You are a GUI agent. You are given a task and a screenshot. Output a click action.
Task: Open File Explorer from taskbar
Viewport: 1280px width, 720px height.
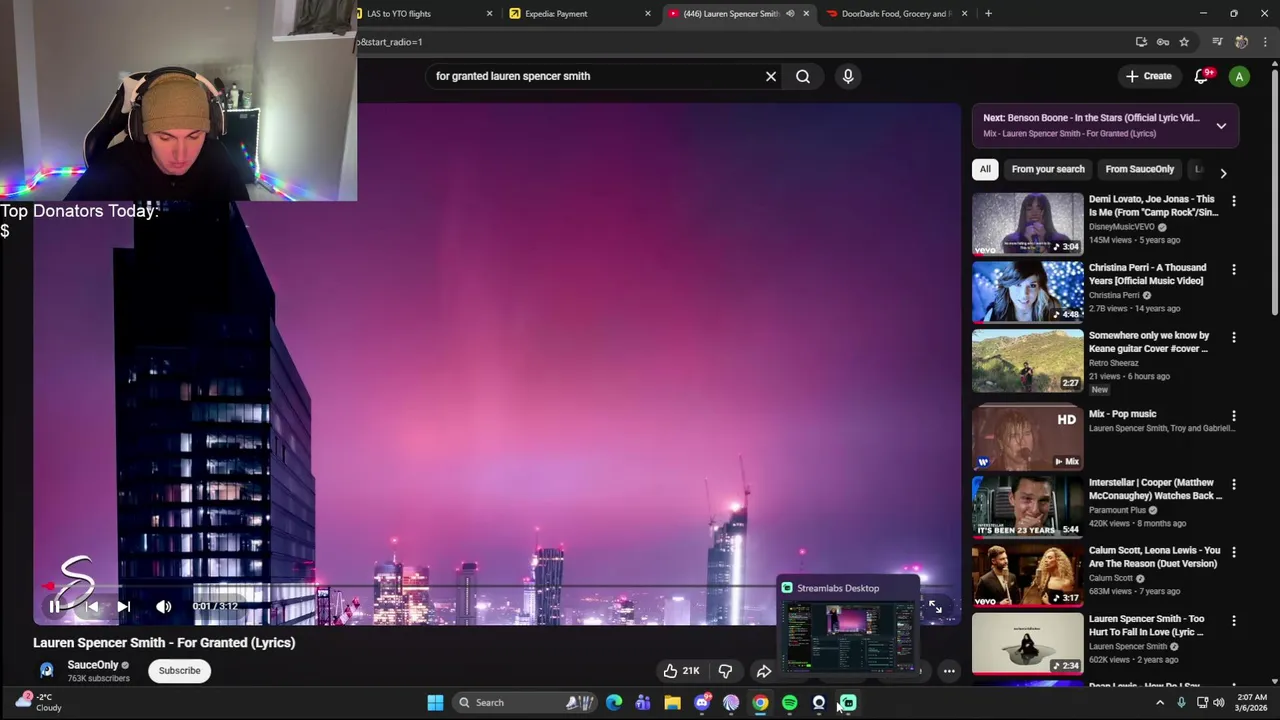(672, 703)
